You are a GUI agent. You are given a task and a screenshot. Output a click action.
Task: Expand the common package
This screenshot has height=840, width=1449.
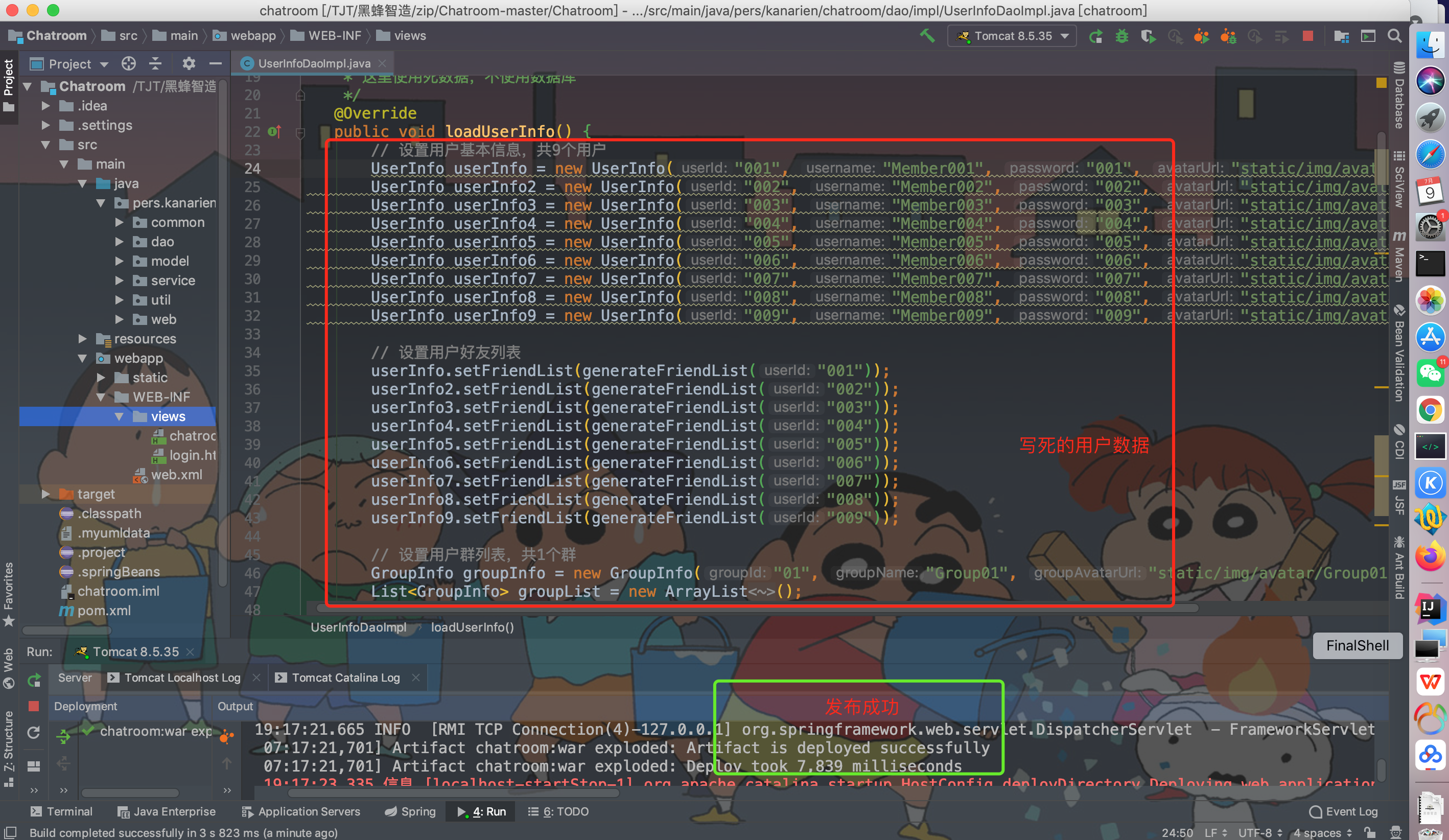120,222
